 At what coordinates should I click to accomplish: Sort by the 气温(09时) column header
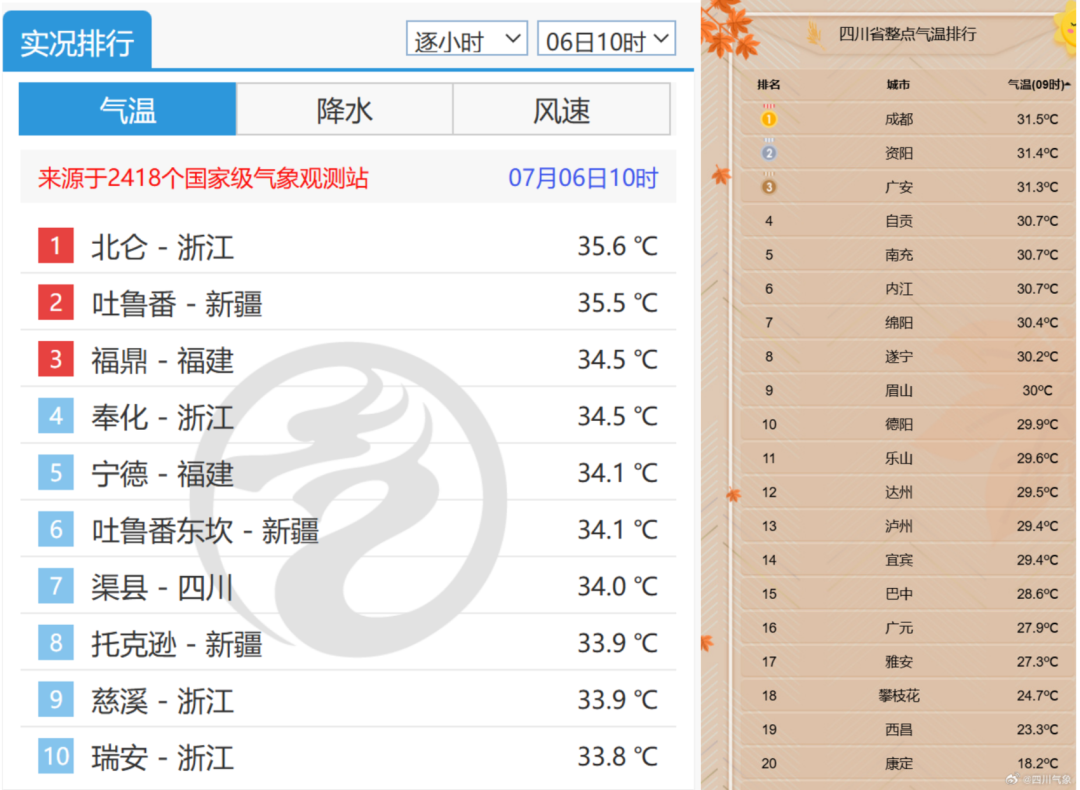point(1039,85)
